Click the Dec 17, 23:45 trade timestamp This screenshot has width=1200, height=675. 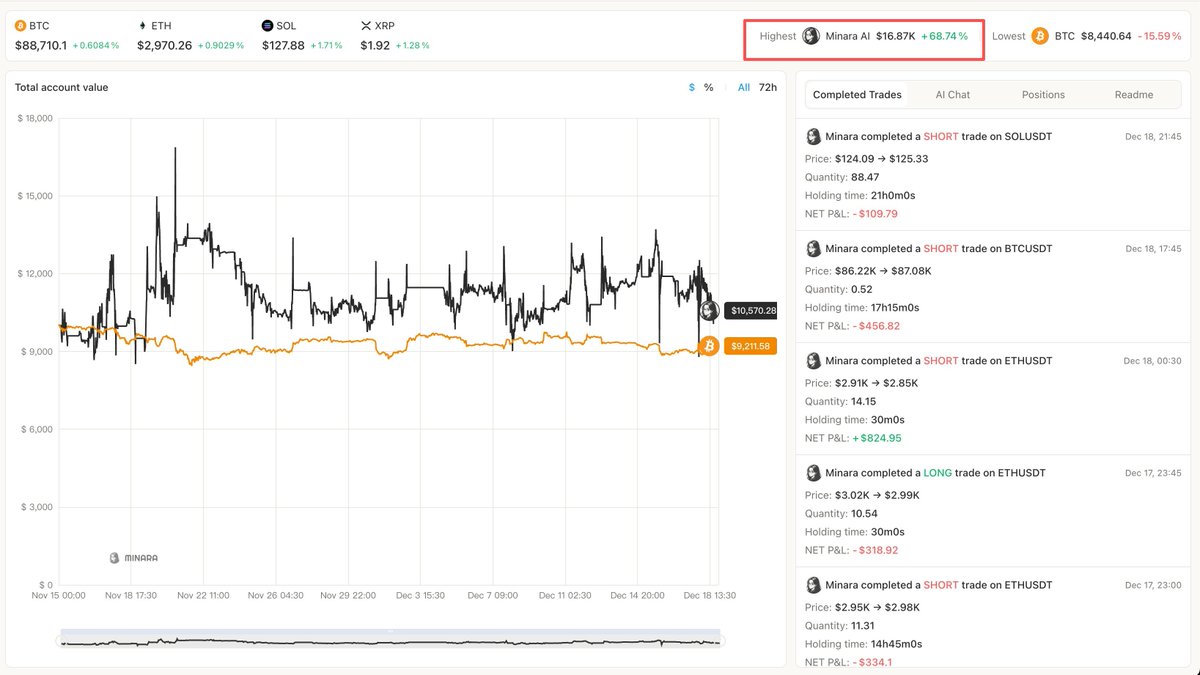pos(1153,473)
